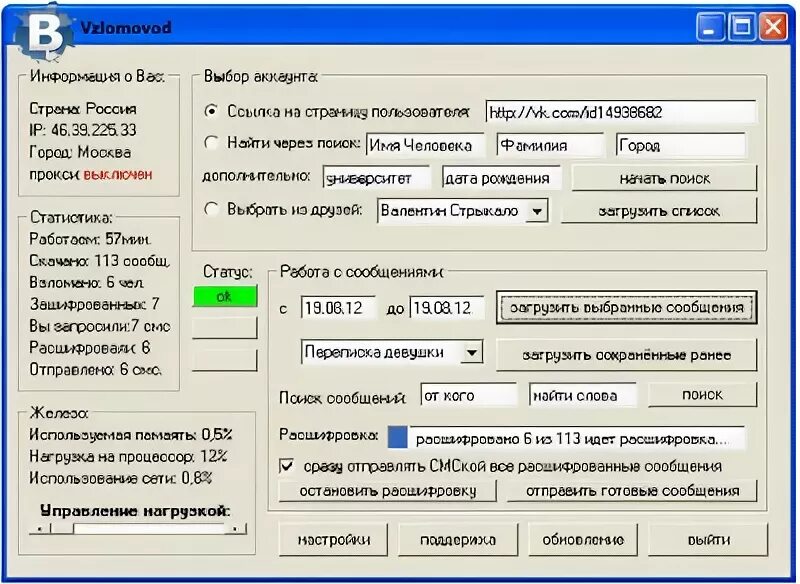Click the 'загрузить список' button
The width and height of the screenshot is (800, 584).
659,211
